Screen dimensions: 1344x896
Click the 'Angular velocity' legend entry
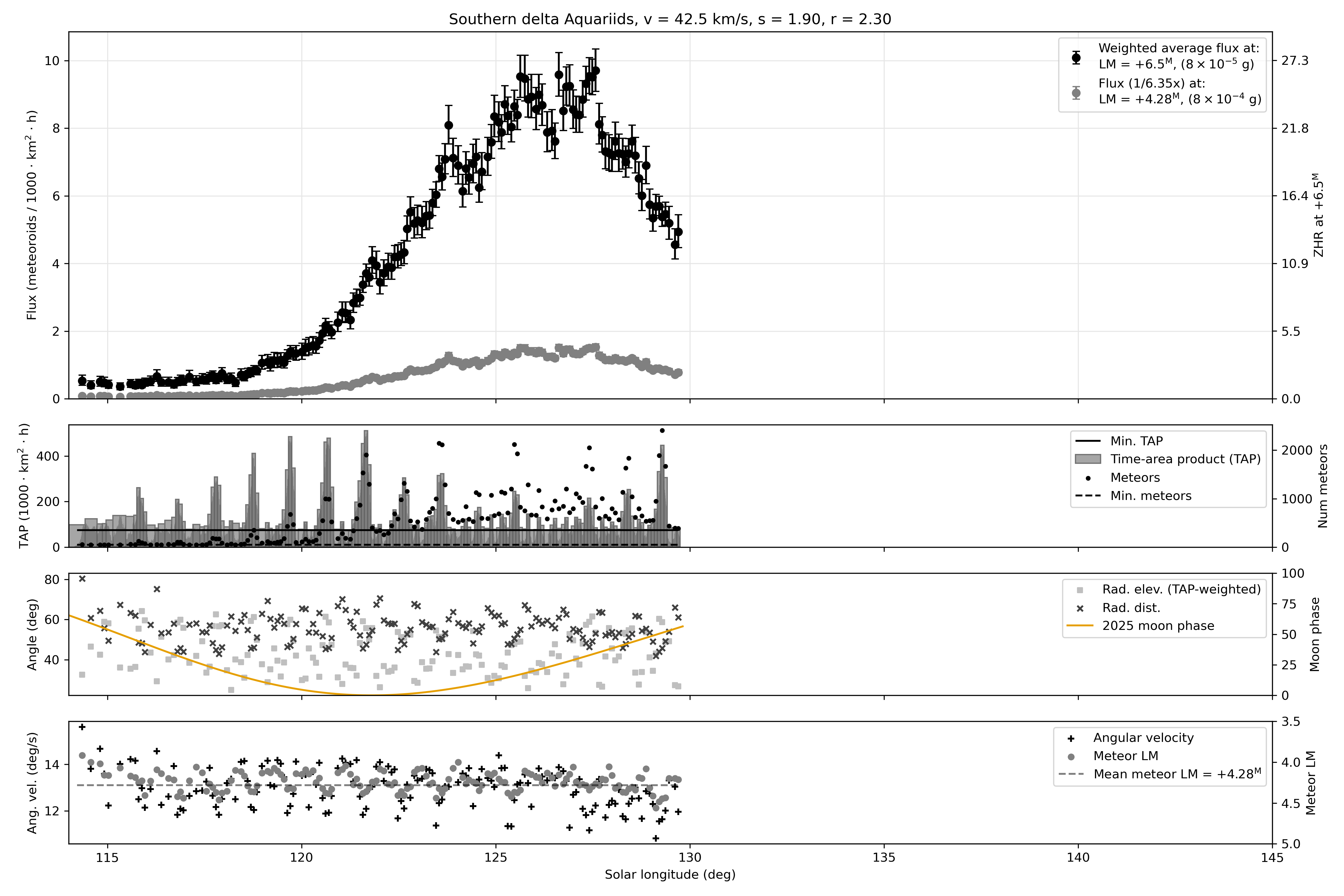pos(1143,738)
